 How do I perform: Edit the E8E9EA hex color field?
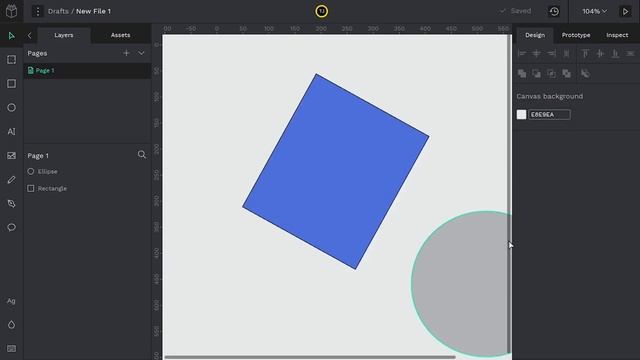click(x=549, y=115)
